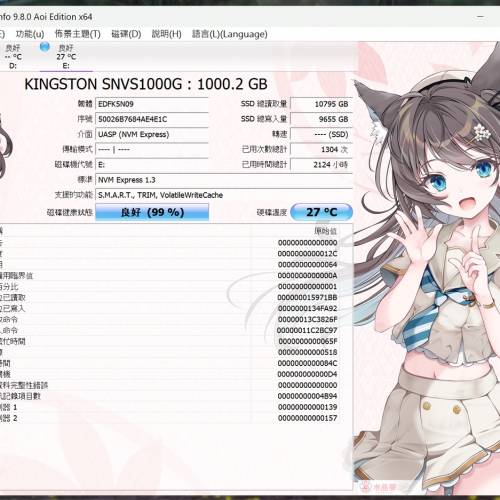This screenshot has height=500, width=500.
Task: Select the row with raw value 00000000000065F
Action: pos(176,341)
